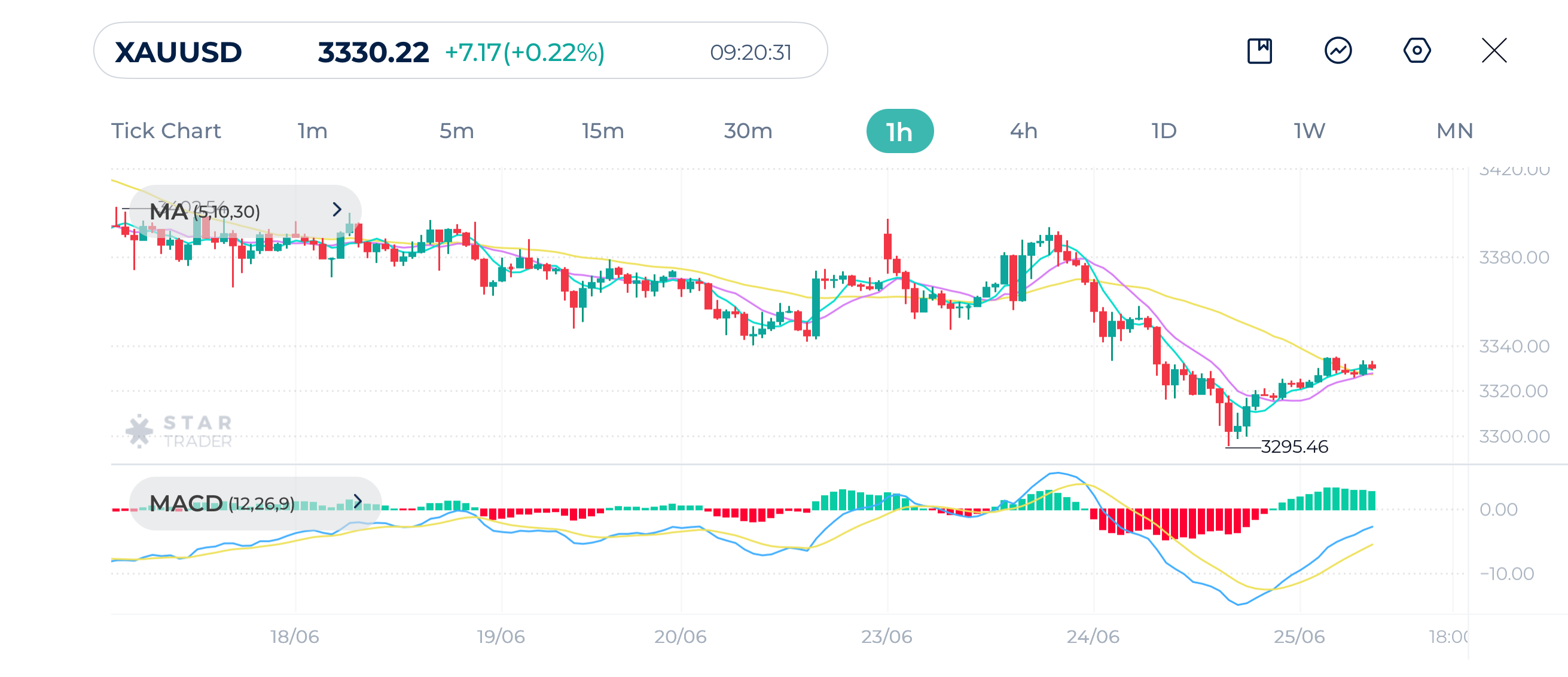Click the XAUUSD symbol name
This screenshot has height=677, width=1568.
(177, 52)
